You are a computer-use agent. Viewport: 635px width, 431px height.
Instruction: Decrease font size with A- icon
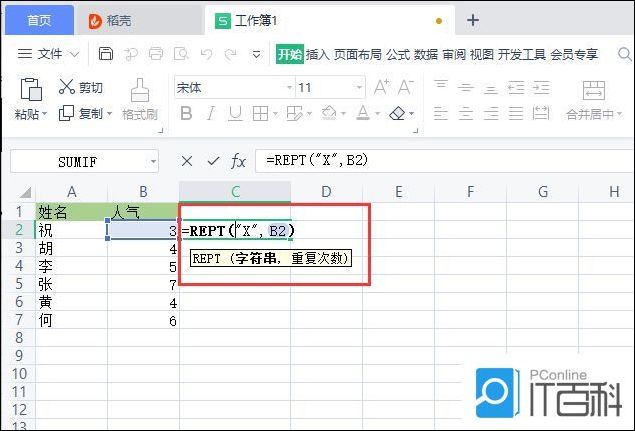coord(406,87)
